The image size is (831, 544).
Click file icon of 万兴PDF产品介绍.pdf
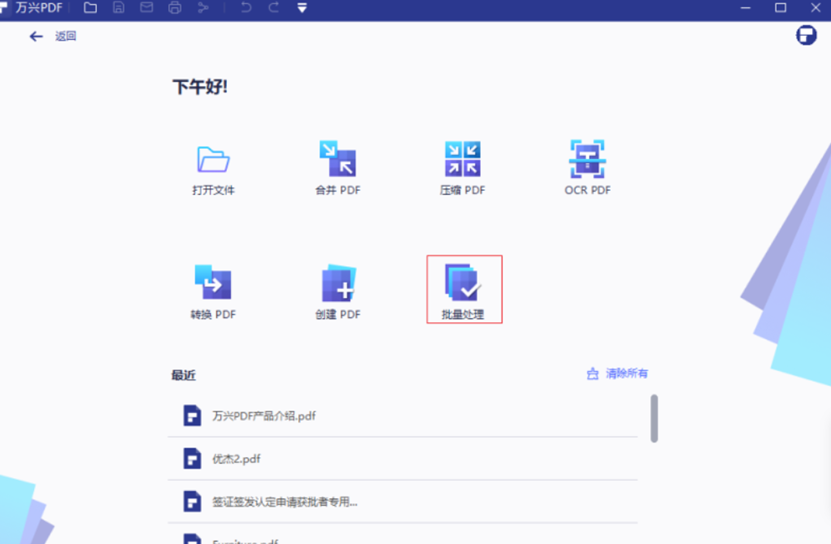[192, 416]
